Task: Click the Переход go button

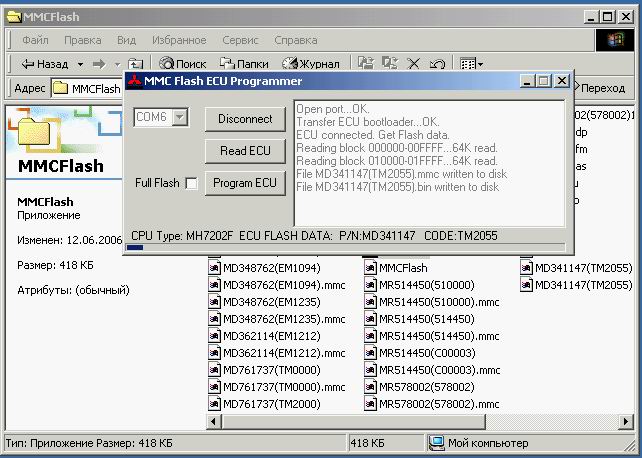Action: coord(599,88)
